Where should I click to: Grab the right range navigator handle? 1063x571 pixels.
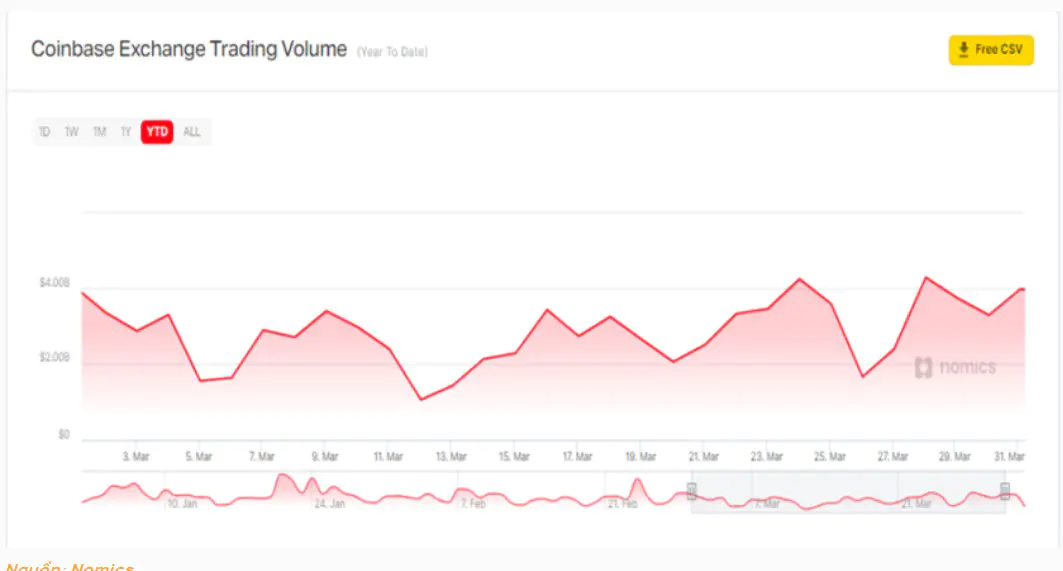pyautogui.click(x=1005, y=491)
